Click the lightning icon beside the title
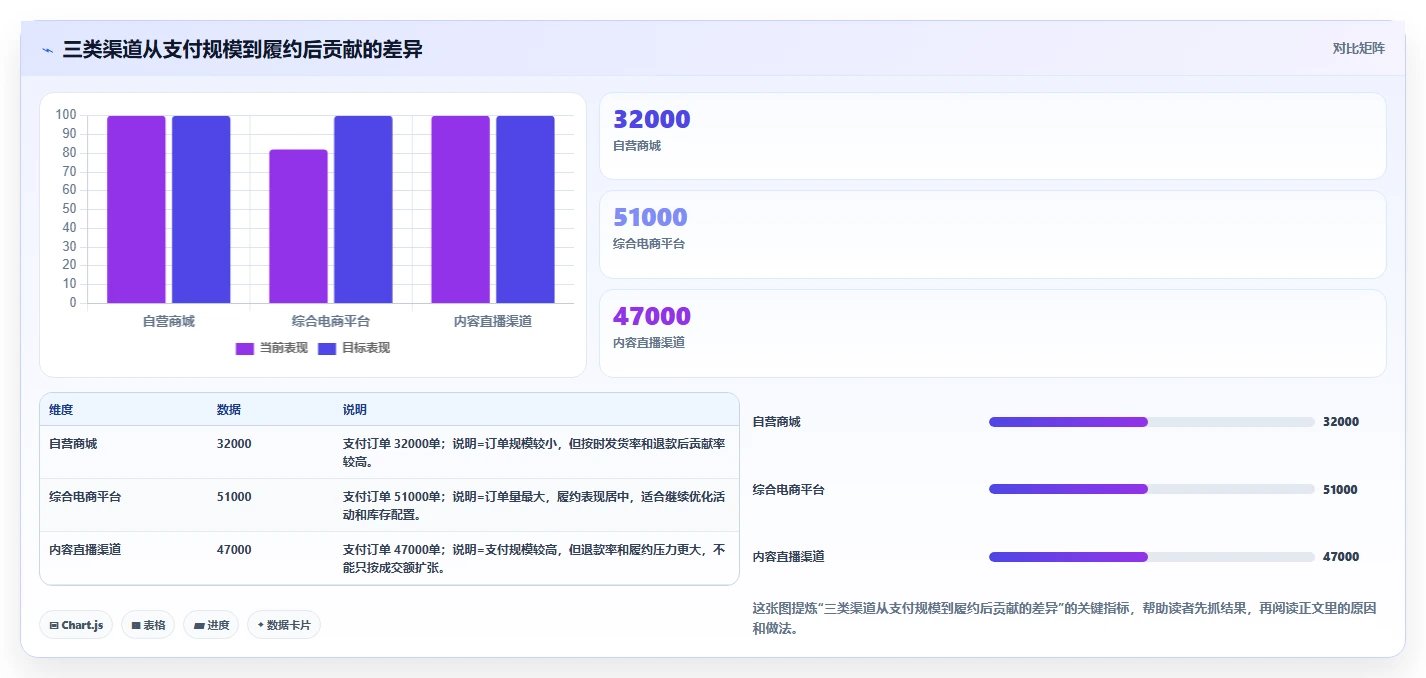1426x678 pixels. coord(47,49)
